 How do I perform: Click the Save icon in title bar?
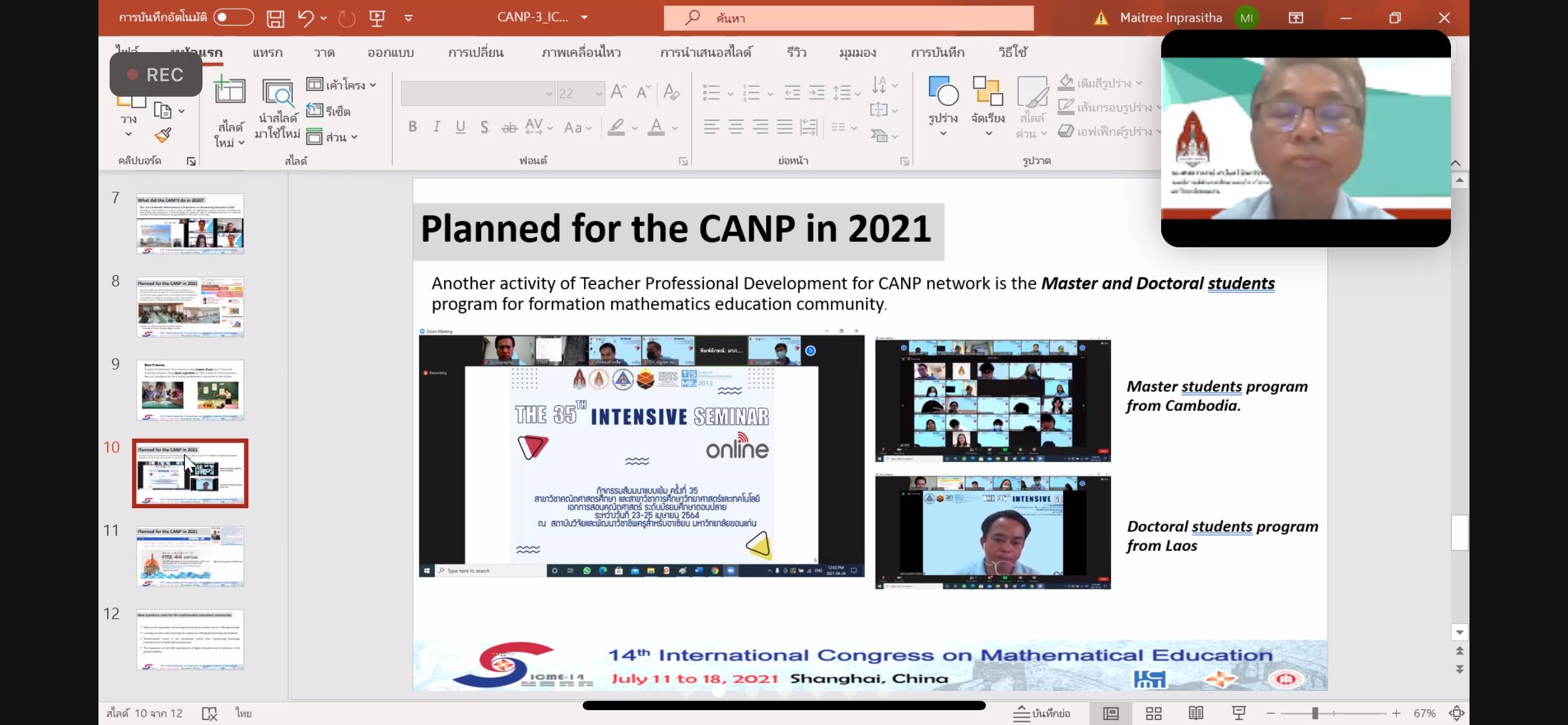click(276, 19)
